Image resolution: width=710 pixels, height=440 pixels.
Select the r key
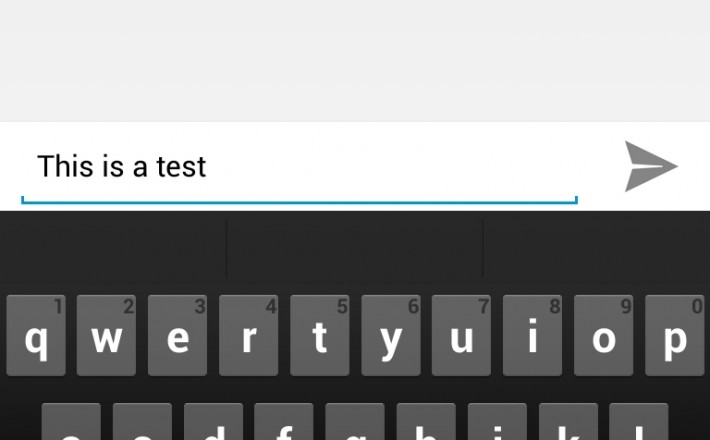(249, 335)
